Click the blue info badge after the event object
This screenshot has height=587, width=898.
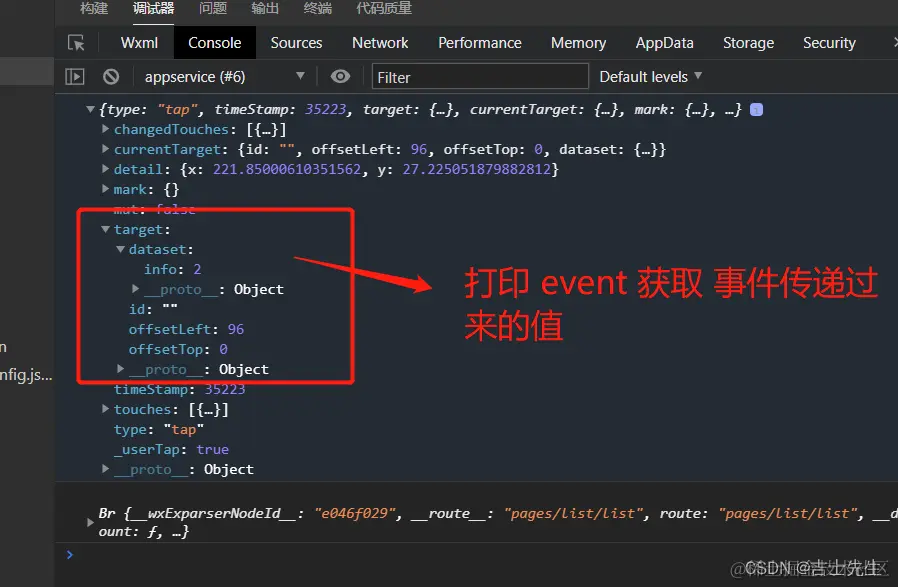[757, 109]
